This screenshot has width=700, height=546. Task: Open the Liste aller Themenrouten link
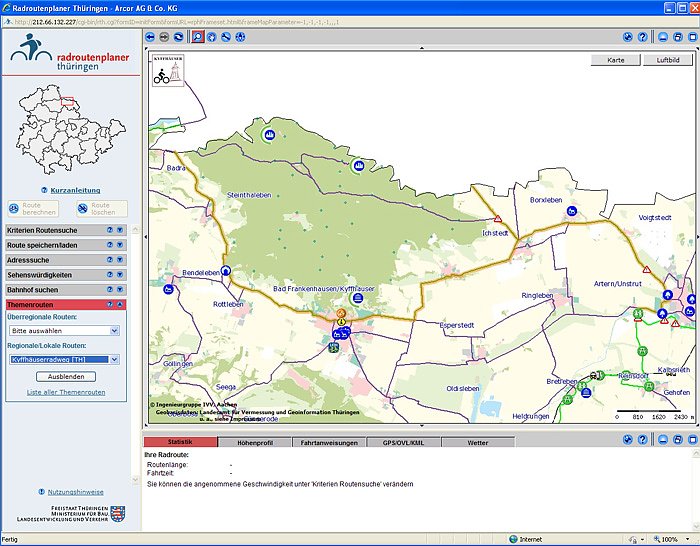66,392
